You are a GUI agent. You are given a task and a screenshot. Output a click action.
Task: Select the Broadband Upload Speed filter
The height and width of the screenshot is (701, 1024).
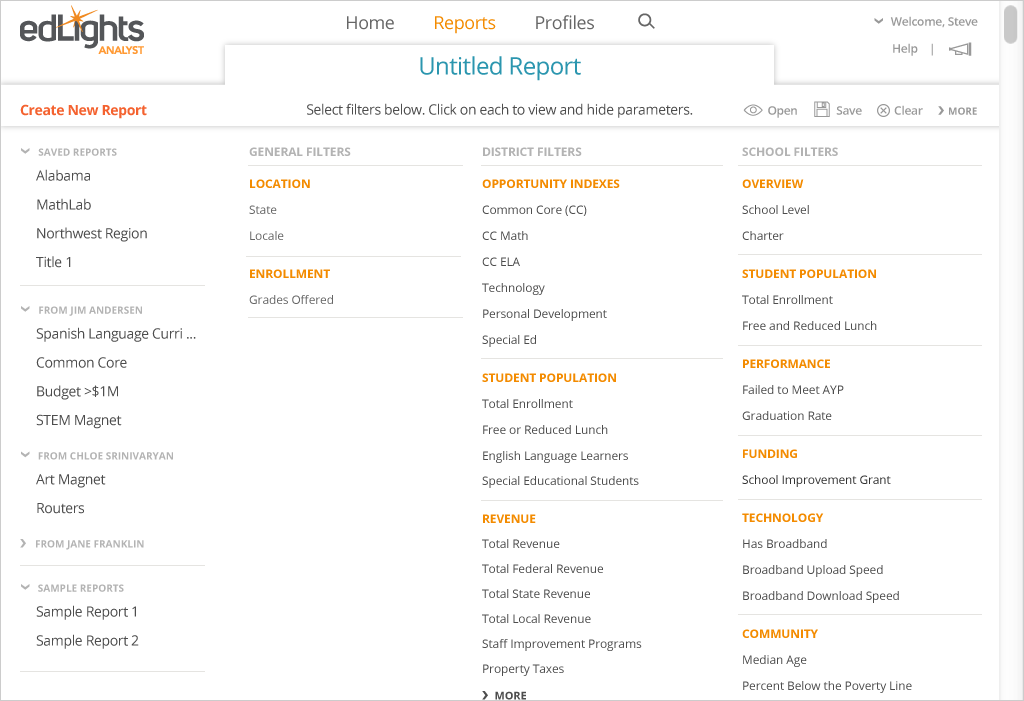(x=812, y=570)
